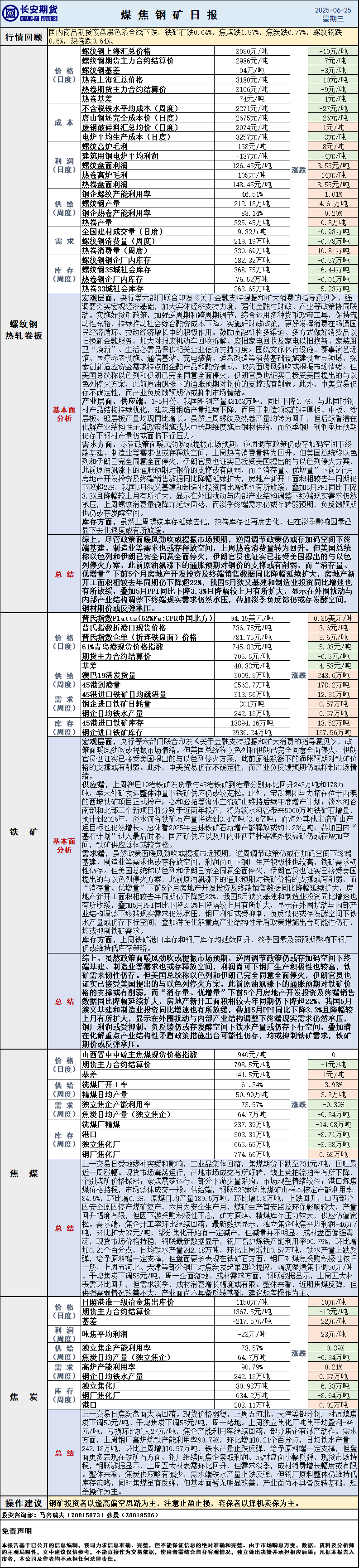Click the 免责声明 heading
359x1568 pixels.
[16, 1525]
